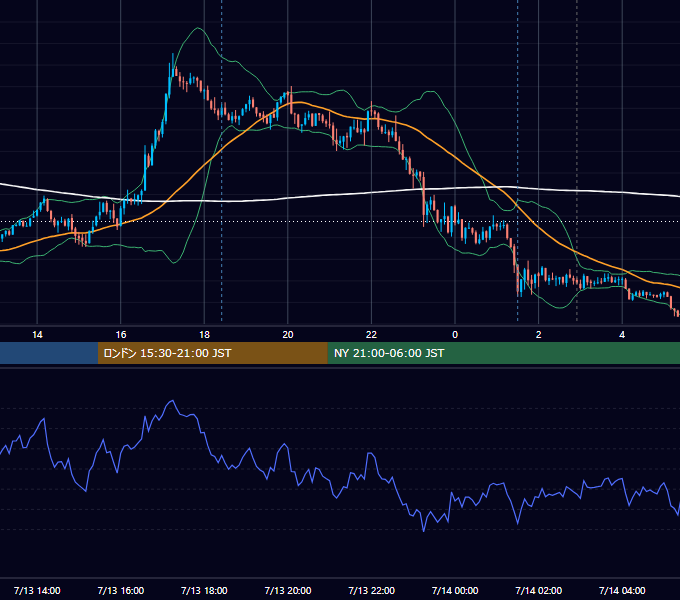Click the 2 hour axis label
The height and width of the screenshot is (600, 680).
539,335
